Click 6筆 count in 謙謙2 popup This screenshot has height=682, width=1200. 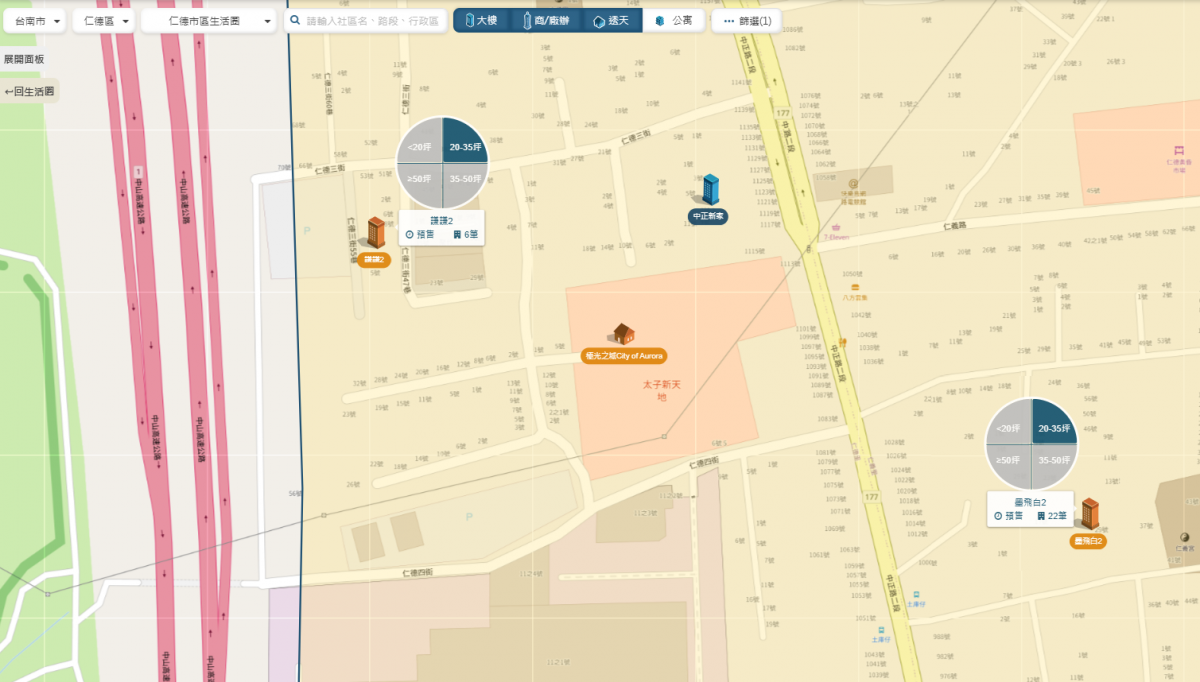click(x=466, y=235)
